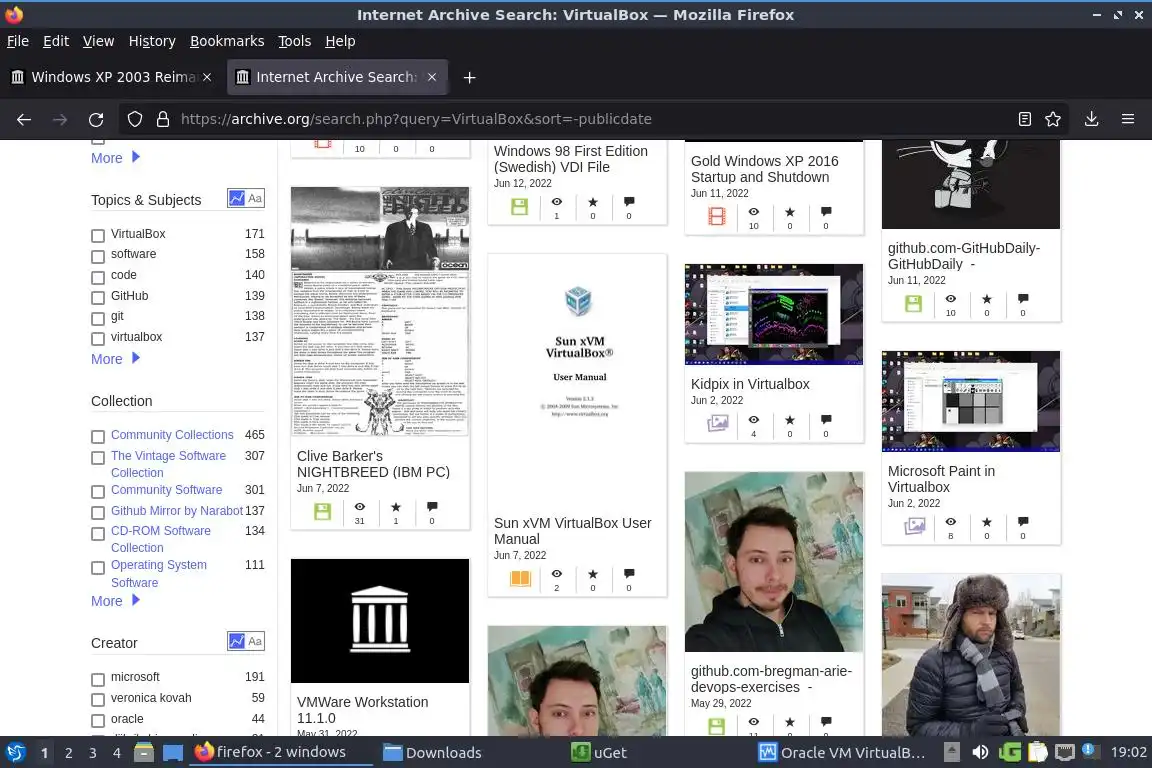Screen dimensions: 1152x768
Task: Click views eye icon under Sun xVM VirtualBox manual
Action: point(557,574)
